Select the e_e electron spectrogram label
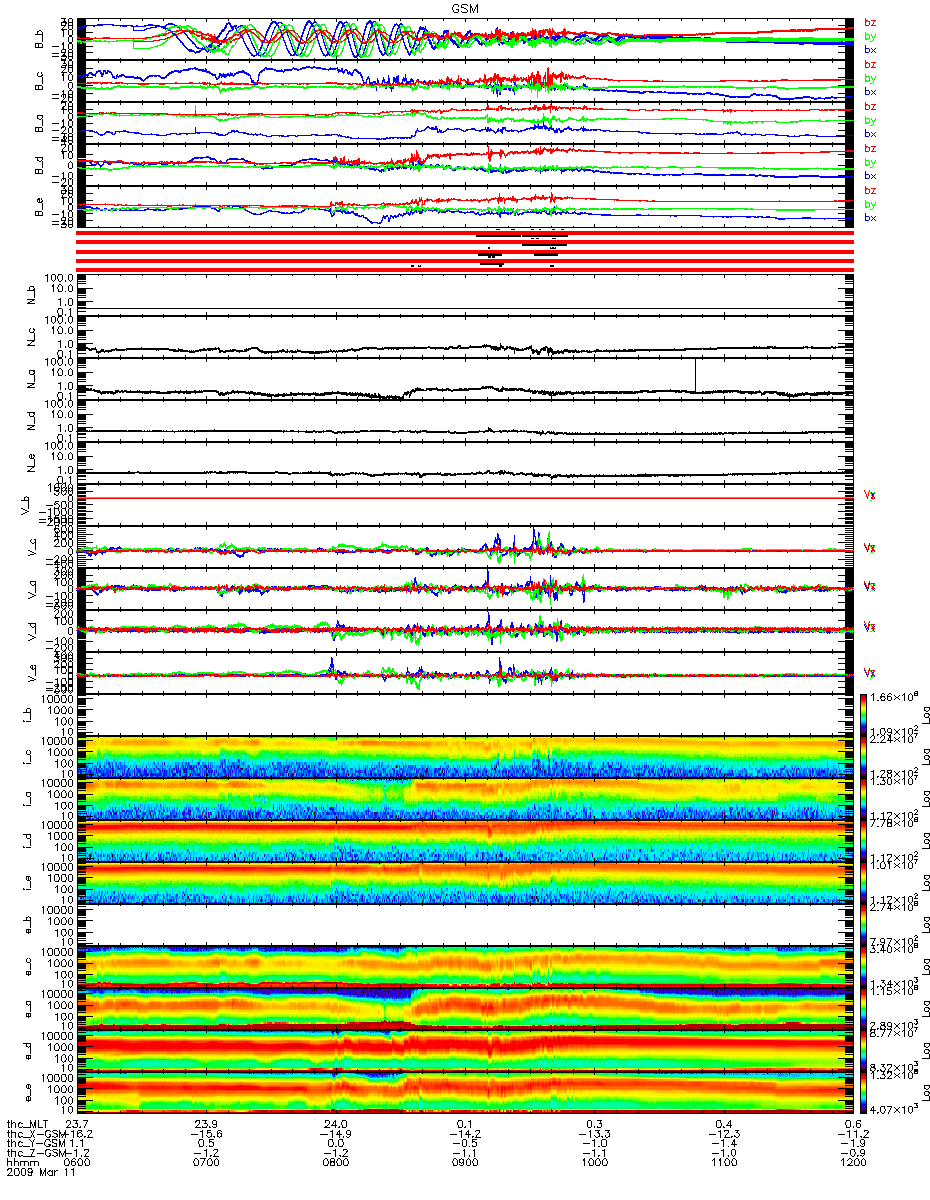The width and height of the screenshot is (930, 1200). click(x=27, y=1093)
